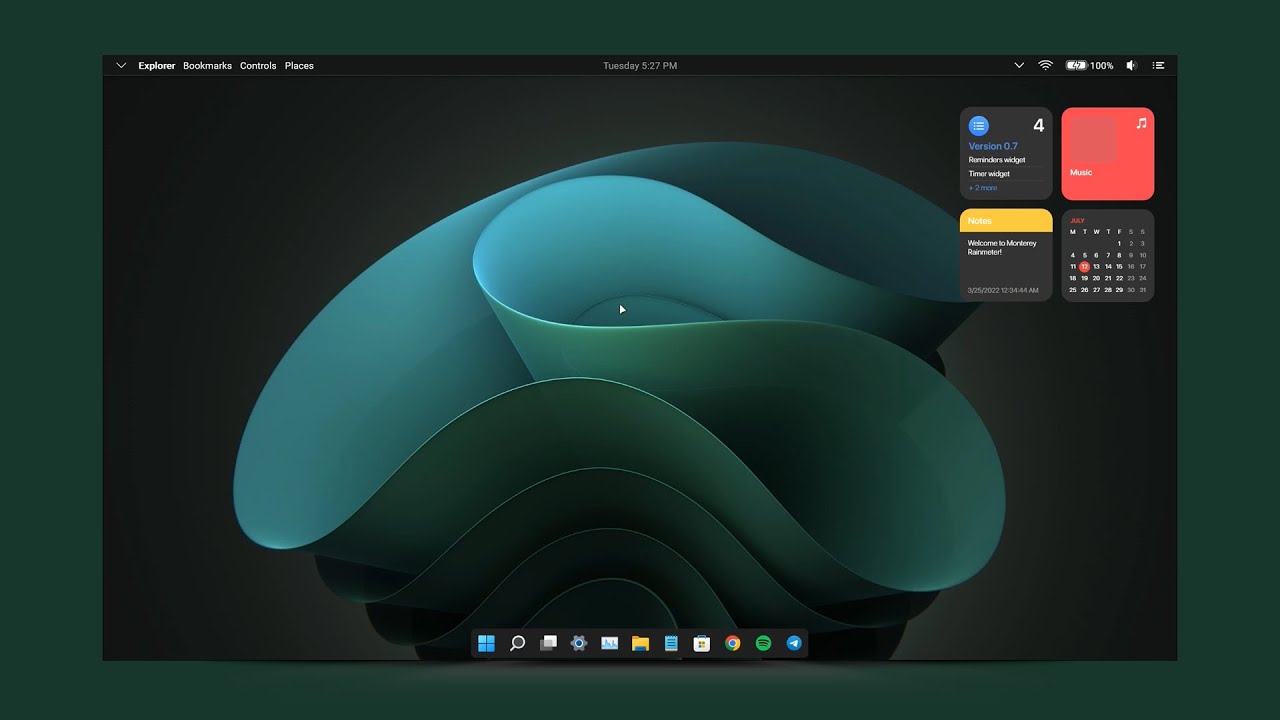
Task: Open the Places menu
Action: pyautogui.click(x=299, y=66)
